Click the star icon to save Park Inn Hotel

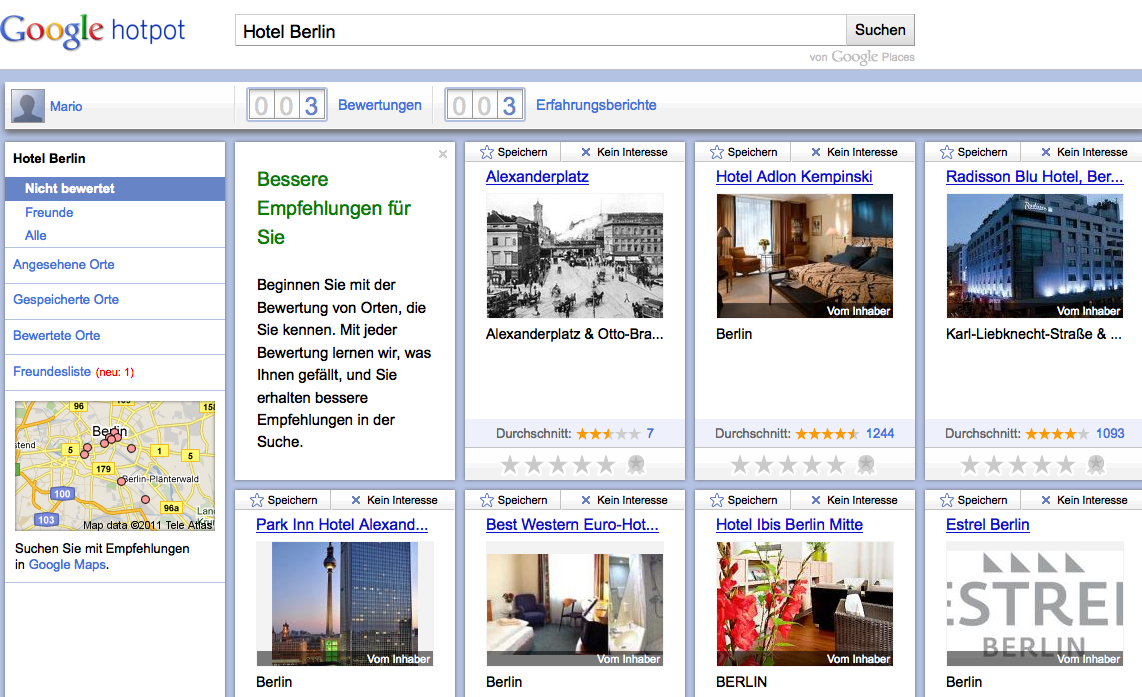click(x=257, y=500)
